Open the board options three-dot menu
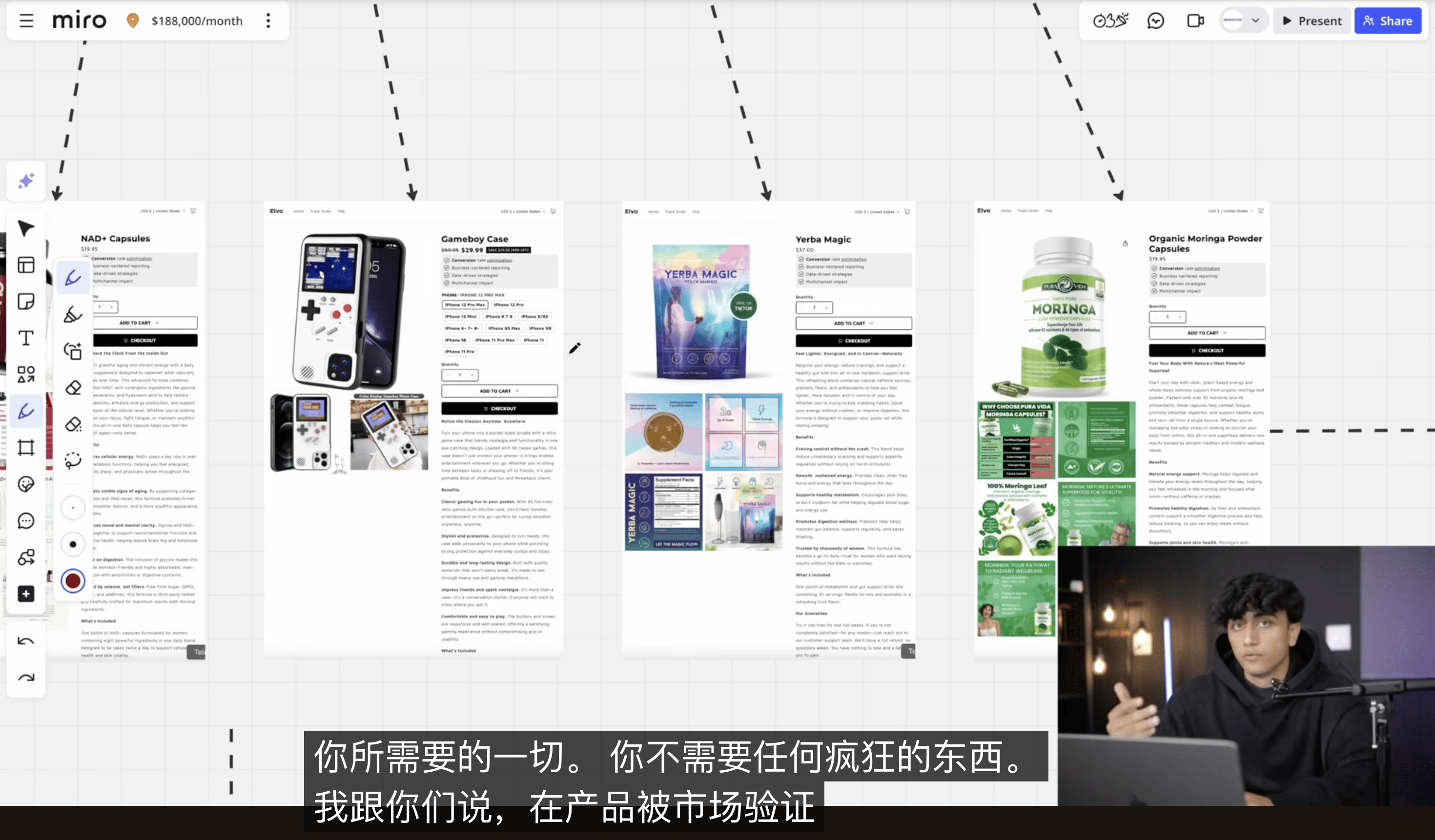The width and height of the screenshot is (1435, 840). pyautogui.click(x=268, y=21)
